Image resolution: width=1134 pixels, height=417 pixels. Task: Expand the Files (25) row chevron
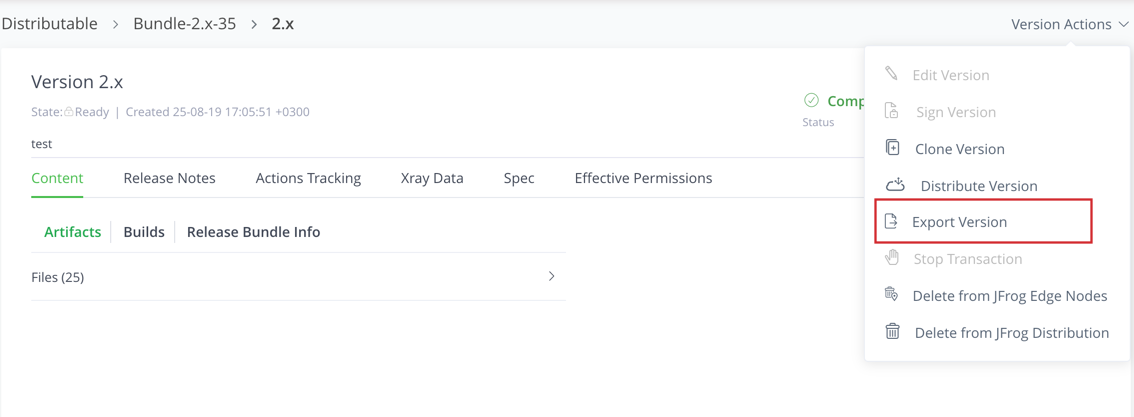(551, 276)
